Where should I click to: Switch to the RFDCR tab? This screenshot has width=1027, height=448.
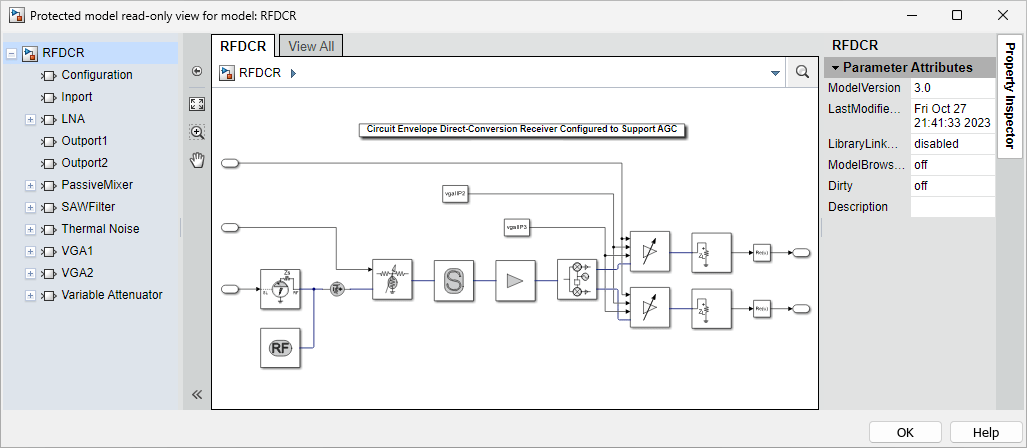coord(243,46)
